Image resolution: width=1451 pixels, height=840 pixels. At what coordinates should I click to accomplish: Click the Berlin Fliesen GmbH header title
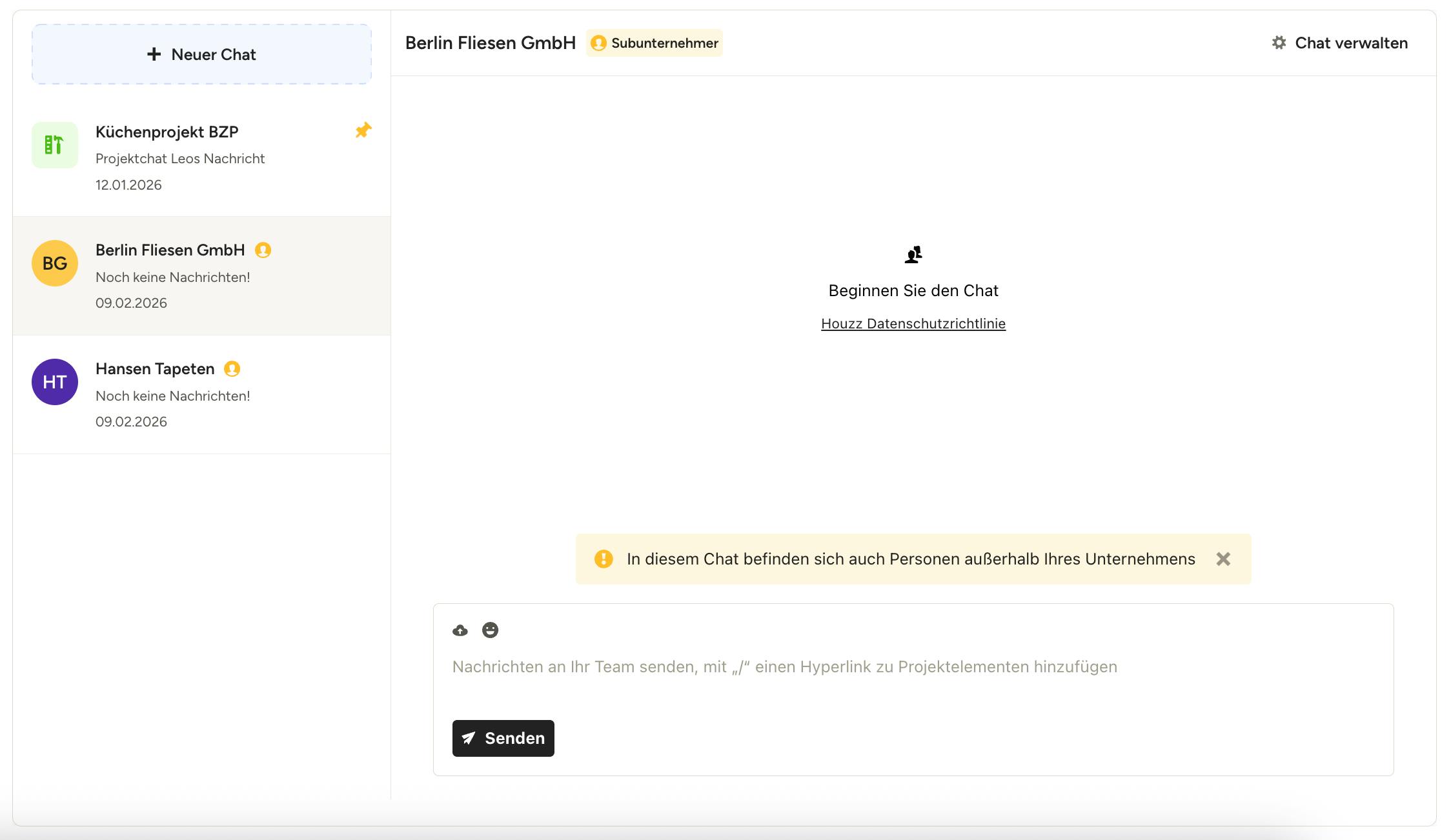(x=491, y=43)
